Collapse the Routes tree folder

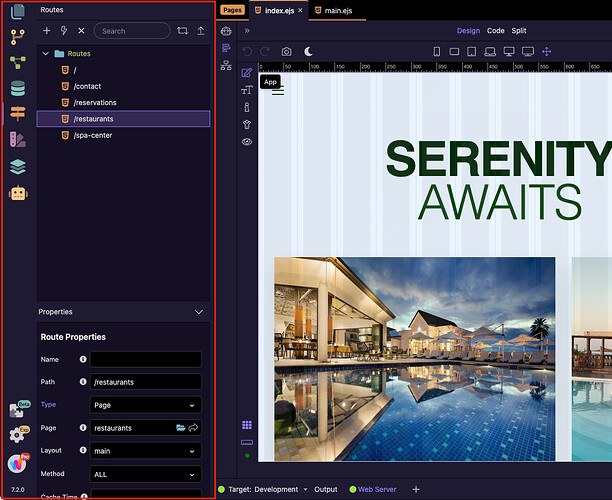click(x=46, y=53)
